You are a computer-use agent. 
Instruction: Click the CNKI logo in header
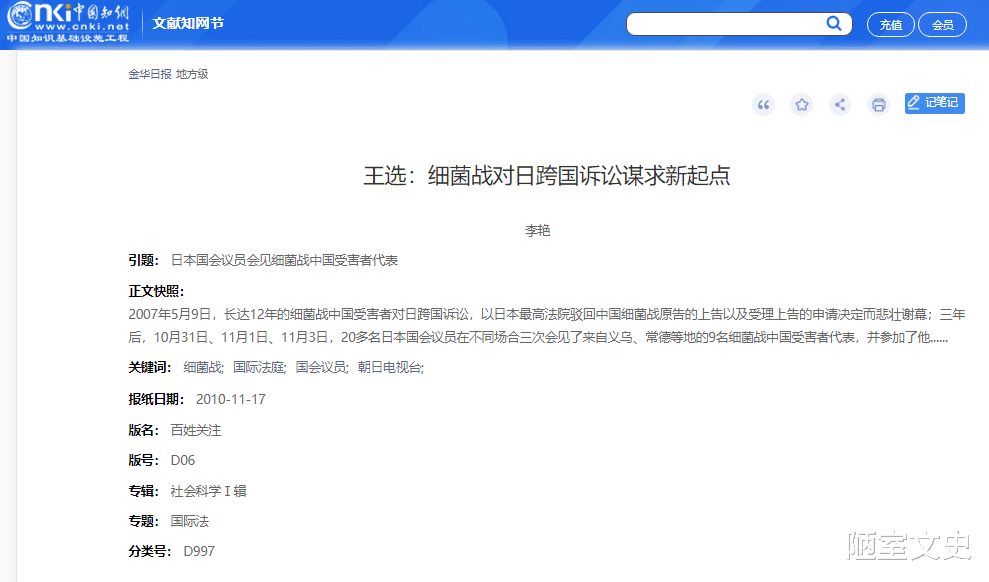tap(68, 23)
